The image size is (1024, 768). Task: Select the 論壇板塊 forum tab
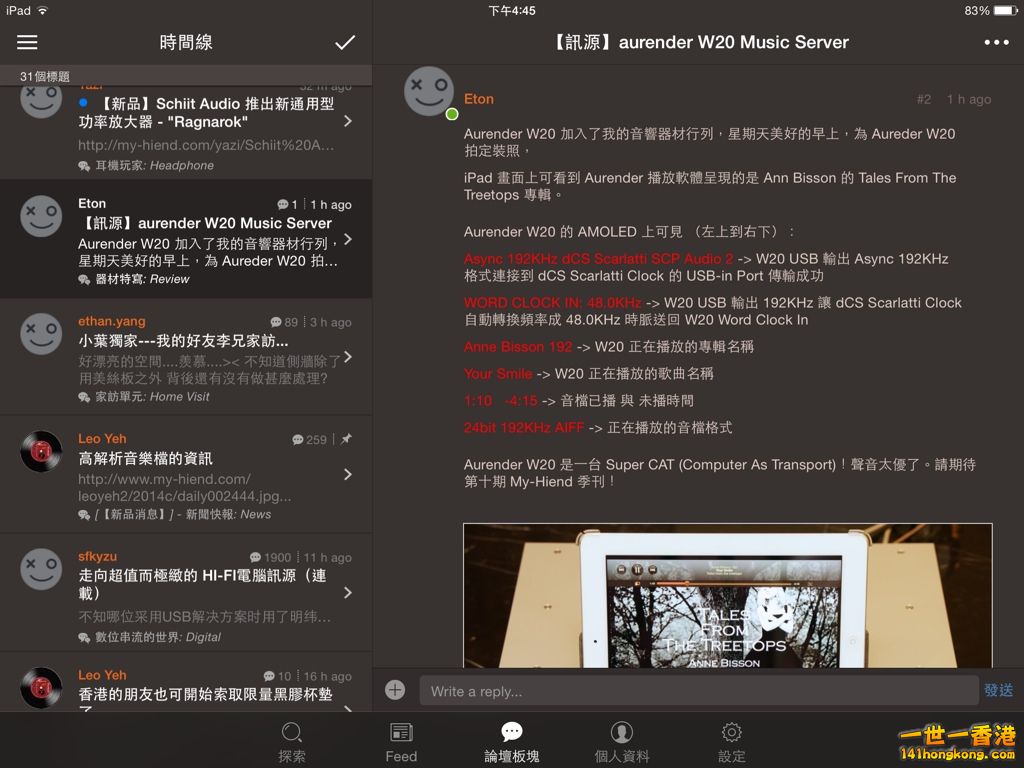coord(512,742)
